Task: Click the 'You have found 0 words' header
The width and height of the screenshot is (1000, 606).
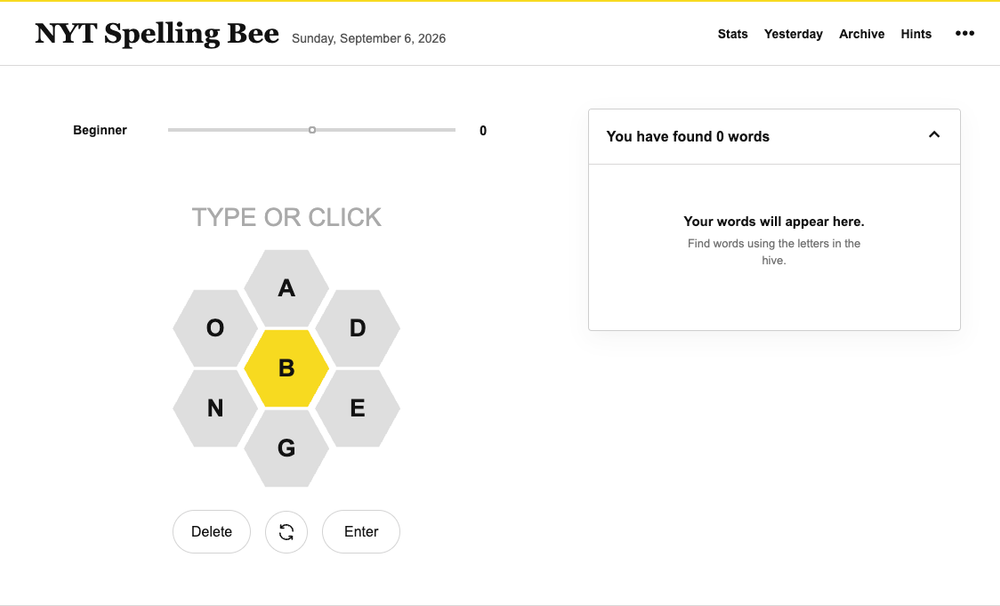Action: pyautogui.click(x=688, y=137)
